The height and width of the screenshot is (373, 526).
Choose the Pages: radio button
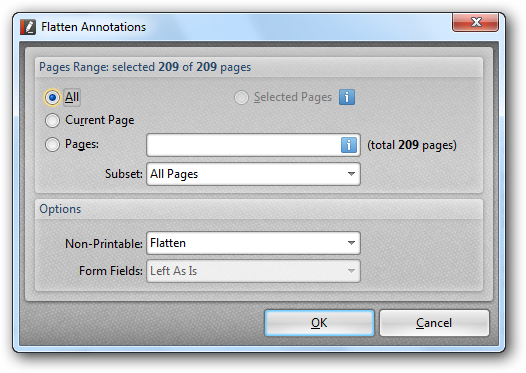(52, 145)
